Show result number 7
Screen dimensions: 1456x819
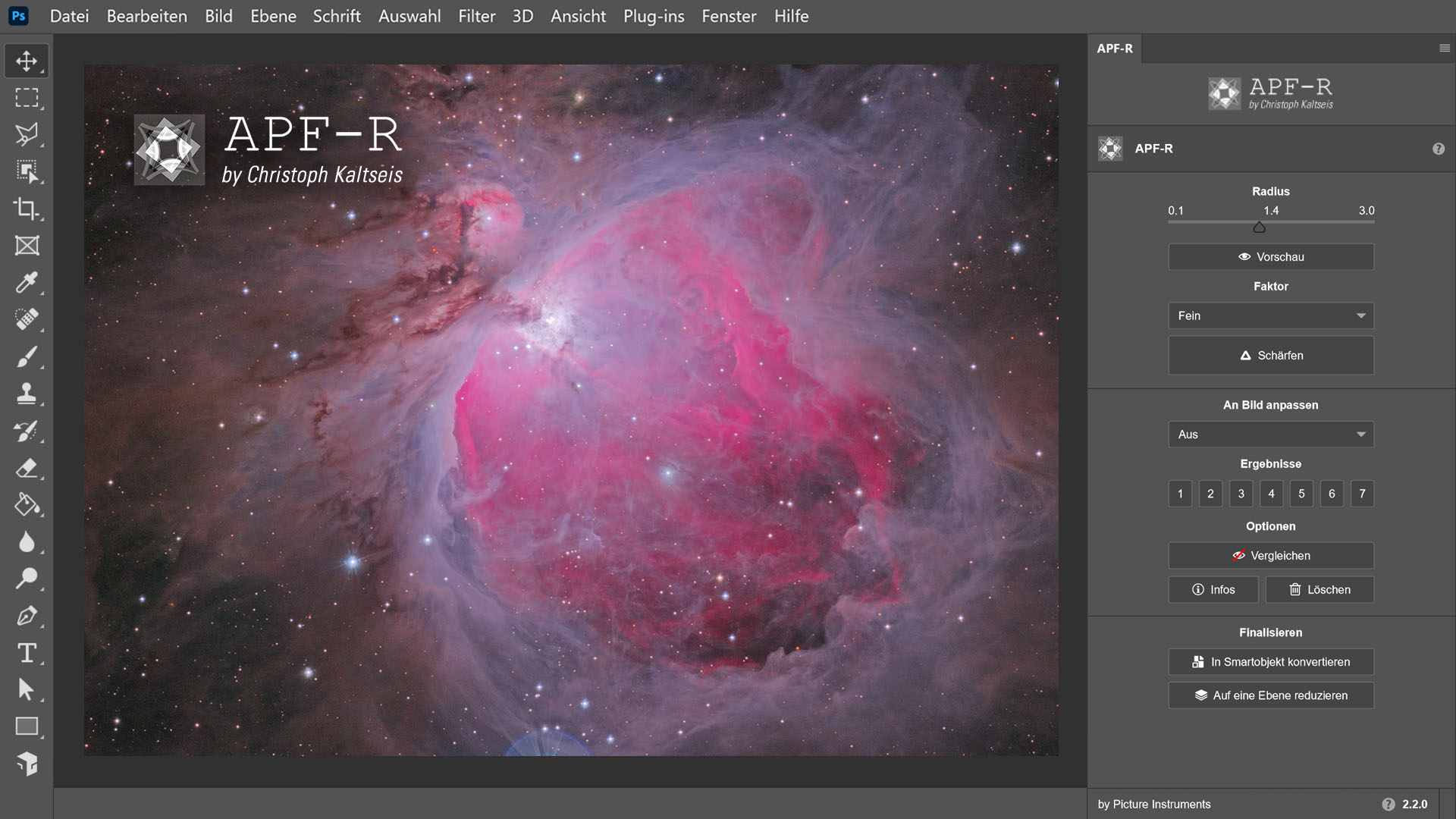click(x=1363, y=494)
